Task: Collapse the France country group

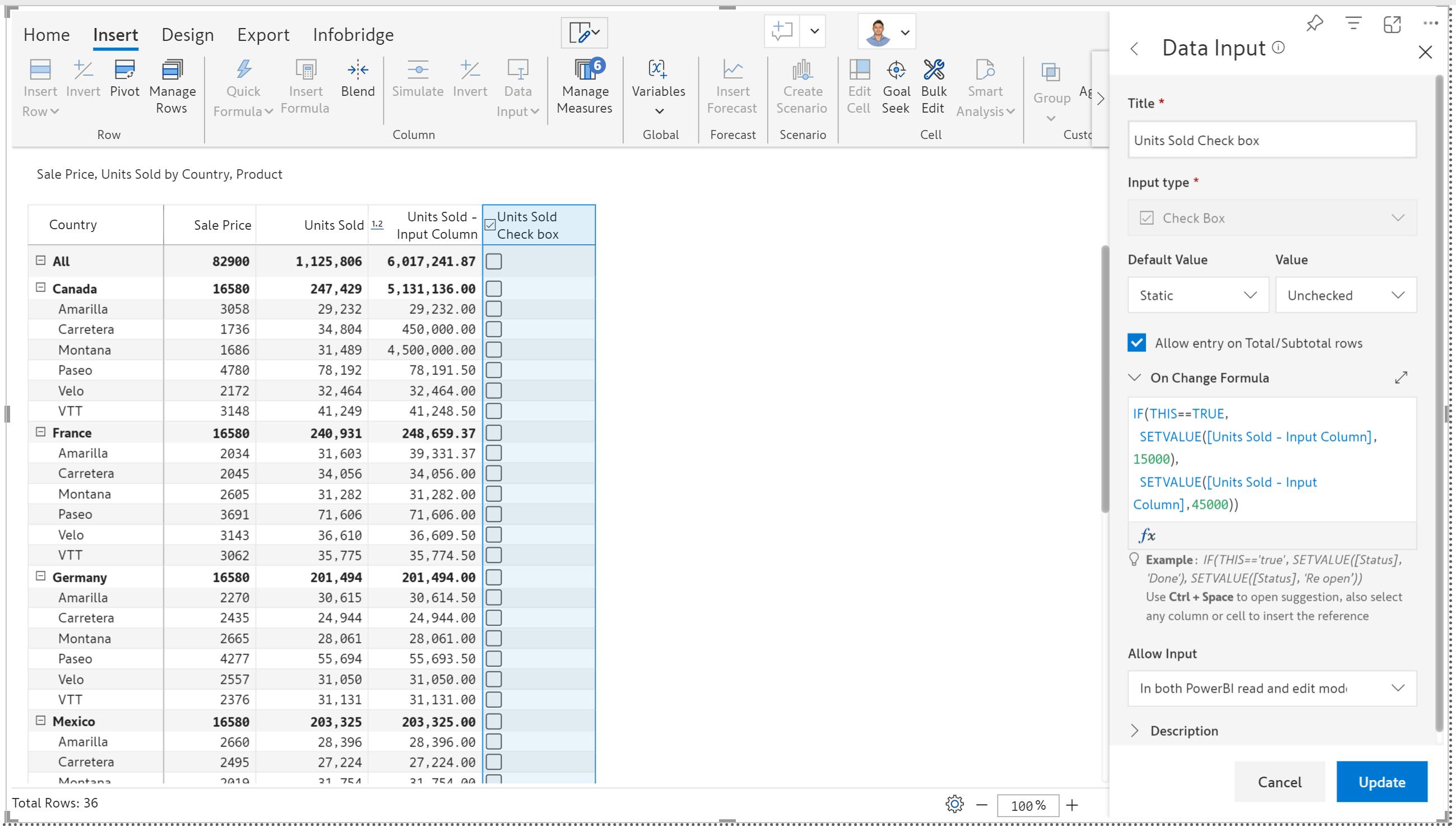Action: [40, 432]
